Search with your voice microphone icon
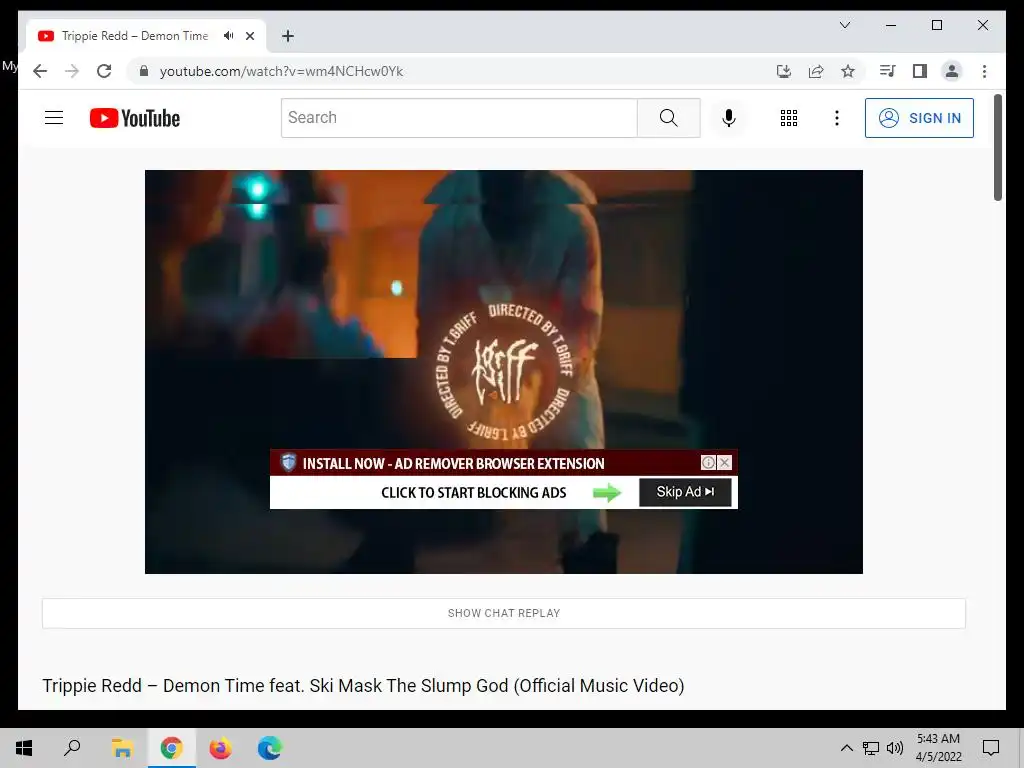The height and width of the screenshot is (768, 1024). pyautogui.click(x=729, y=118)
